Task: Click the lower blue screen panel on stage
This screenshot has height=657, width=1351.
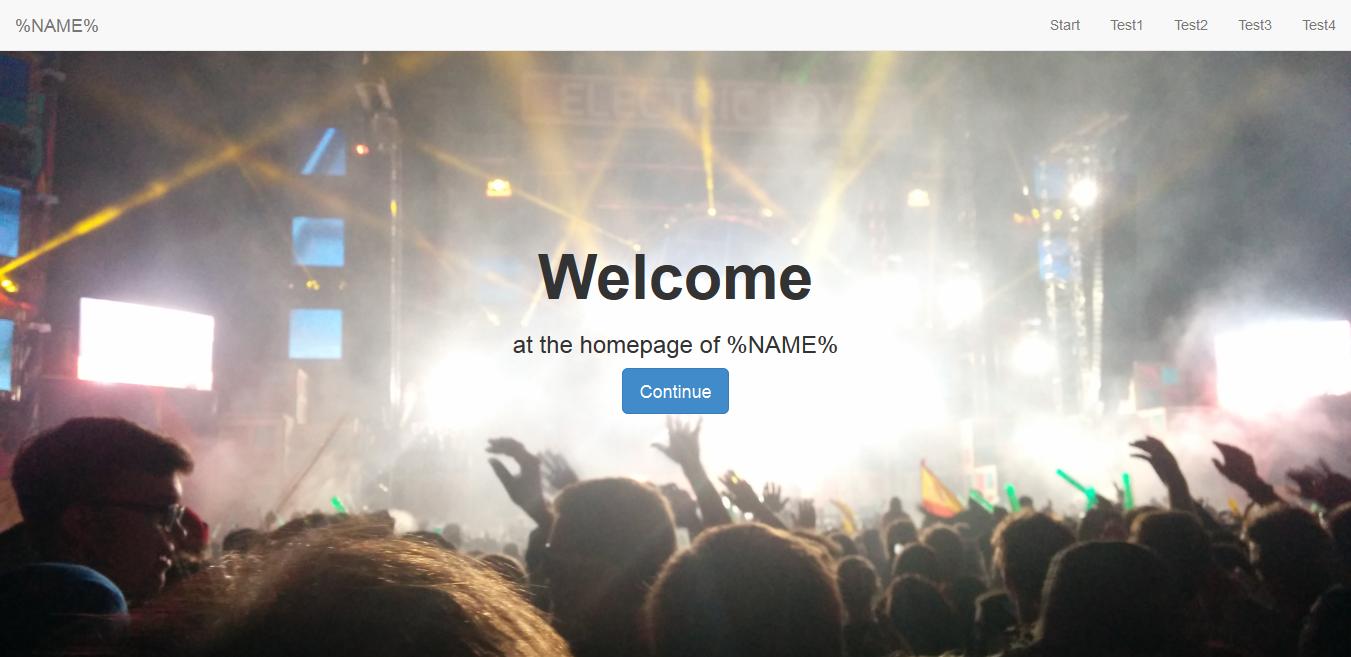Action: tap(316, 334)
